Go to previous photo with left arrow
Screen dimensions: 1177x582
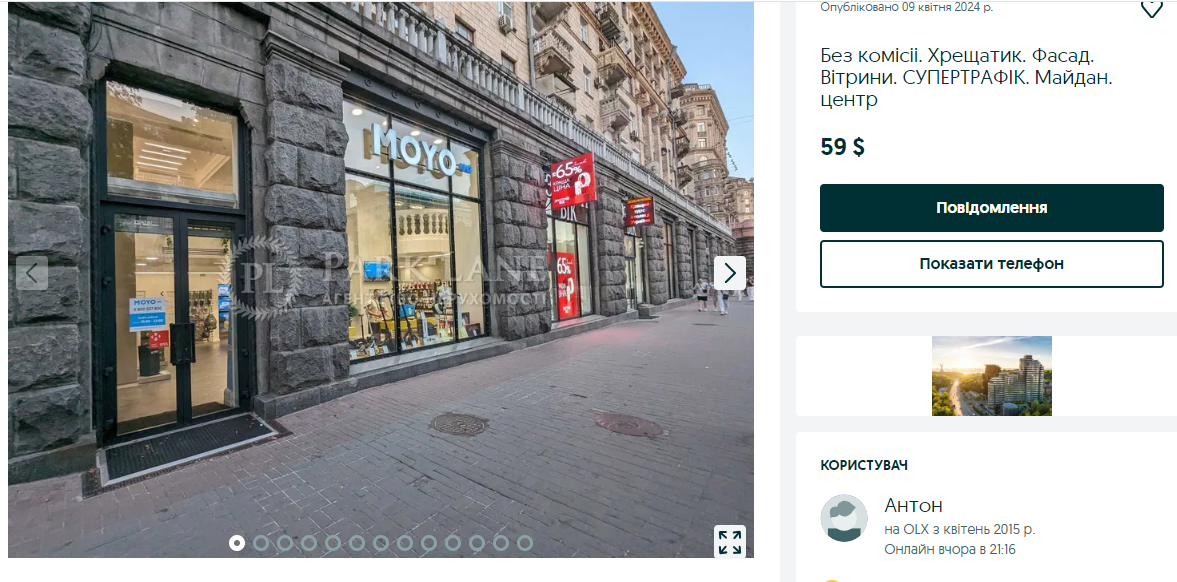[x=32, y=273]
